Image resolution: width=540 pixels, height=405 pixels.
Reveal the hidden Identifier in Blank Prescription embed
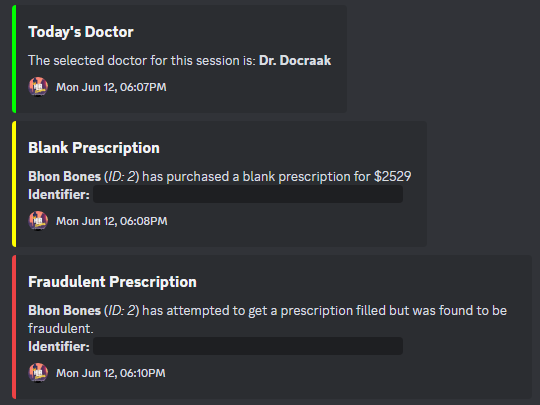(x=248, y=194)
